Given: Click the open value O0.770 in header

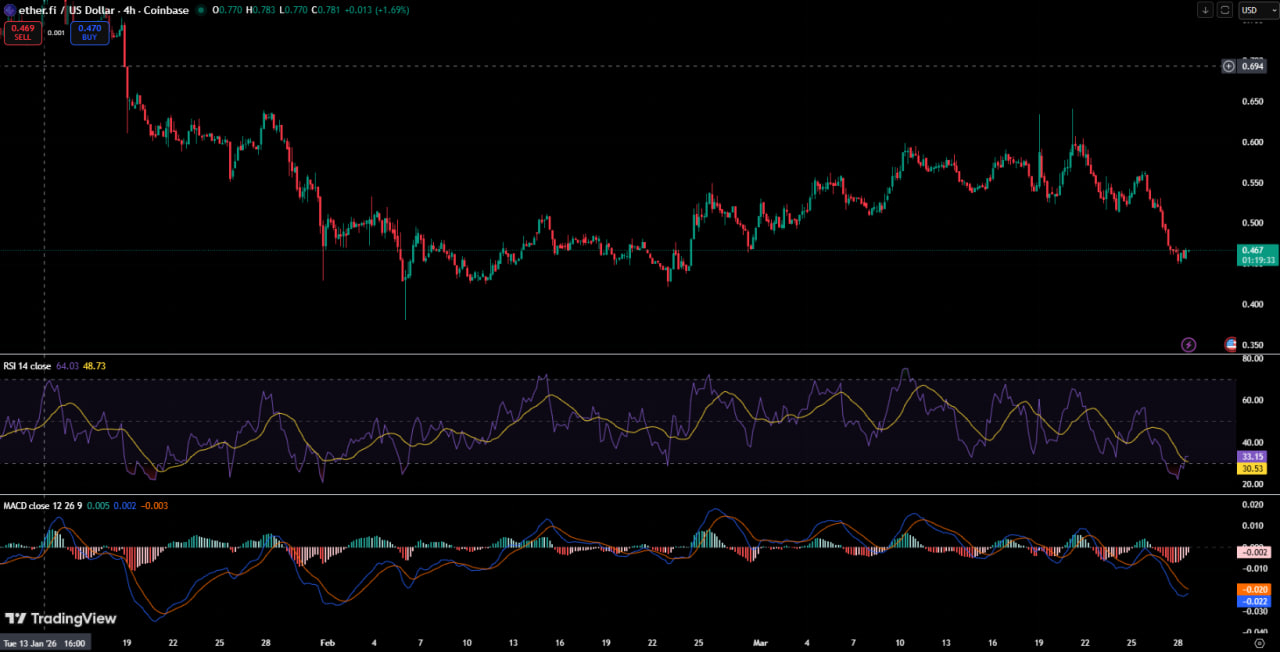Looking at the screenshot, I should (225, 10).
